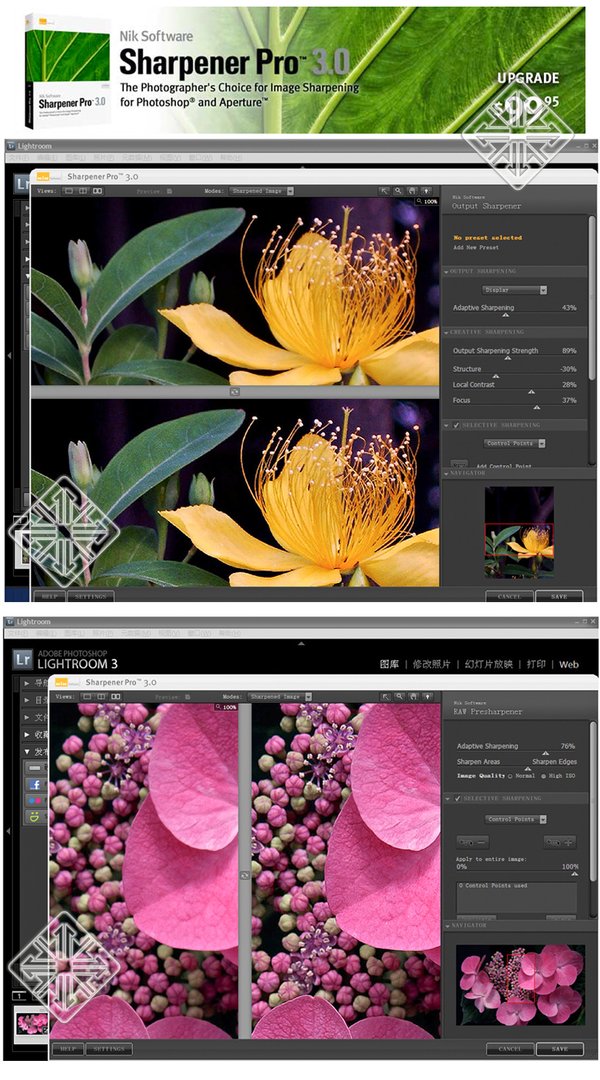Switch to 幻灯片放映 Slideshow module

pyautogui.click(x=488, y=664)
